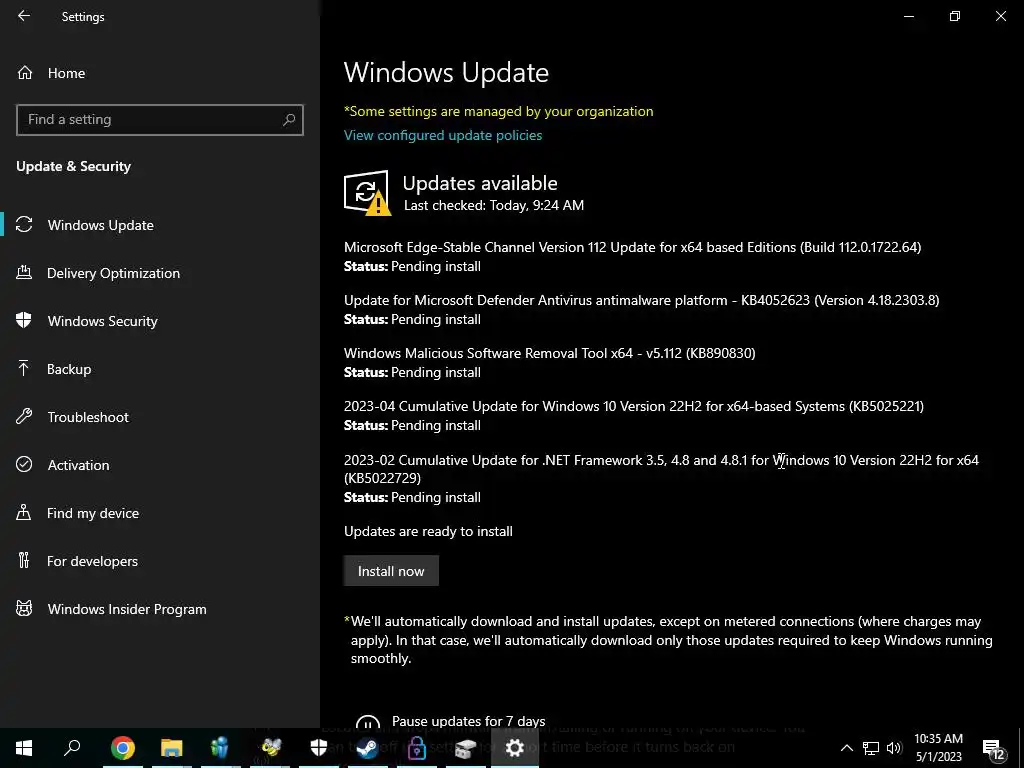The width and height of the screenshot is (1024, 768).
Task: Click the Updates are ready to install text
Action: [428, 531]
